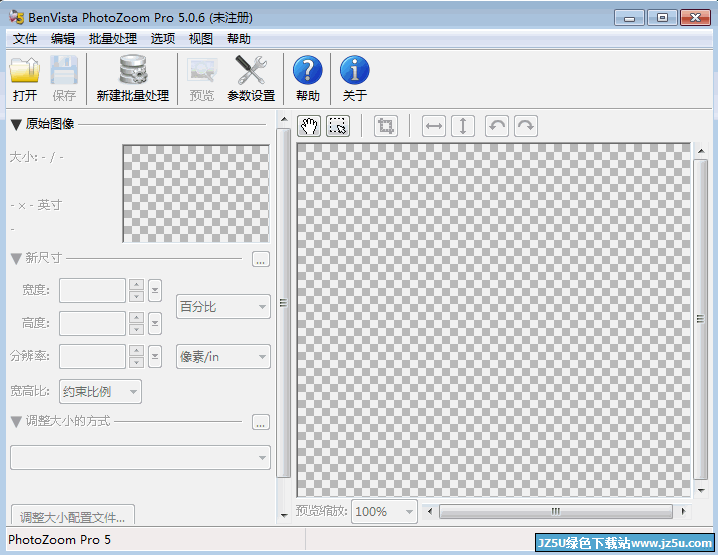This screenshot has height=555, width=718.
Task: Click the PhotoZoom app icon in title bar
Action: click(16, 17)
